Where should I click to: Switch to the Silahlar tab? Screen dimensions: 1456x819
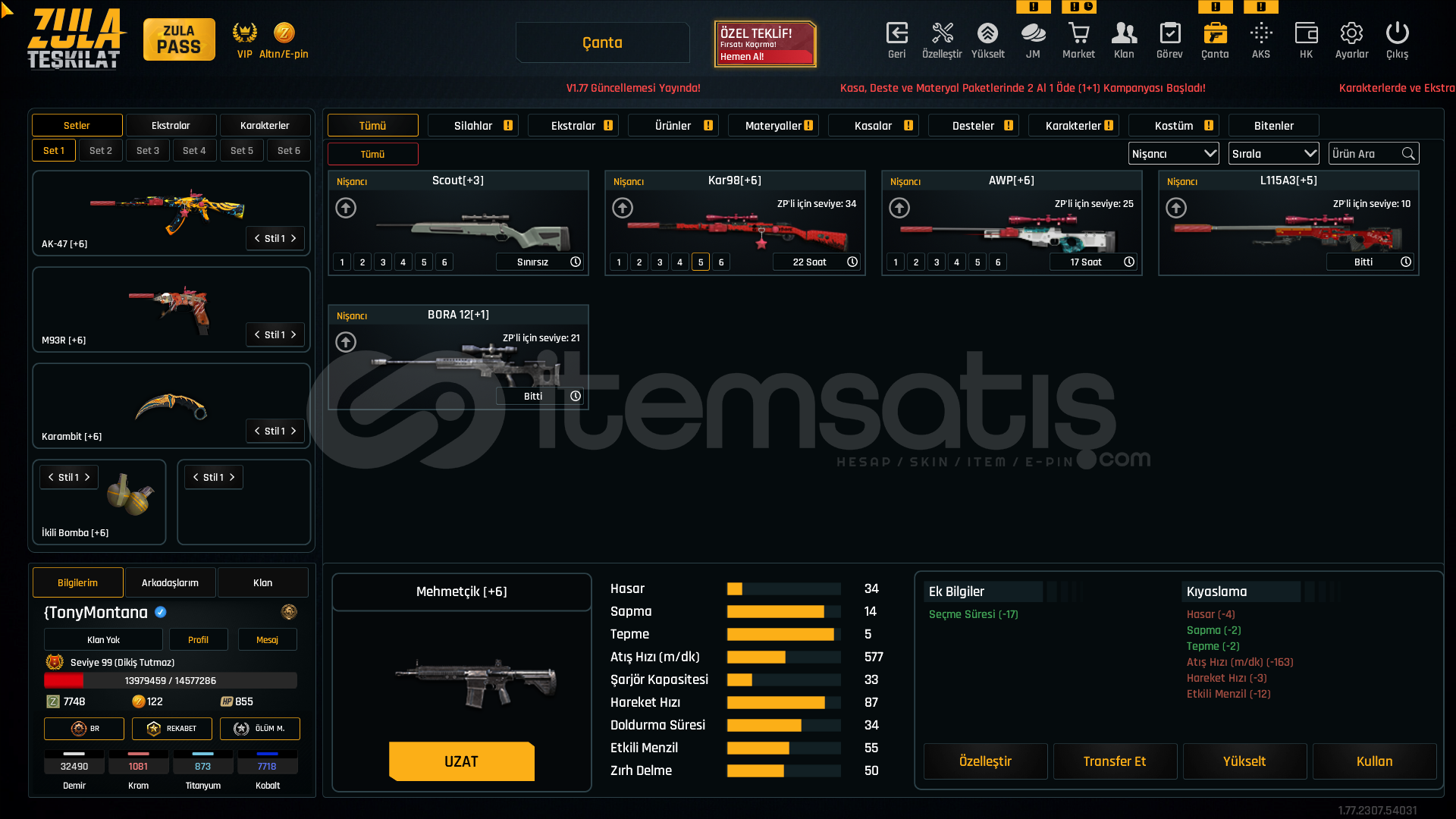coord(473,125)
